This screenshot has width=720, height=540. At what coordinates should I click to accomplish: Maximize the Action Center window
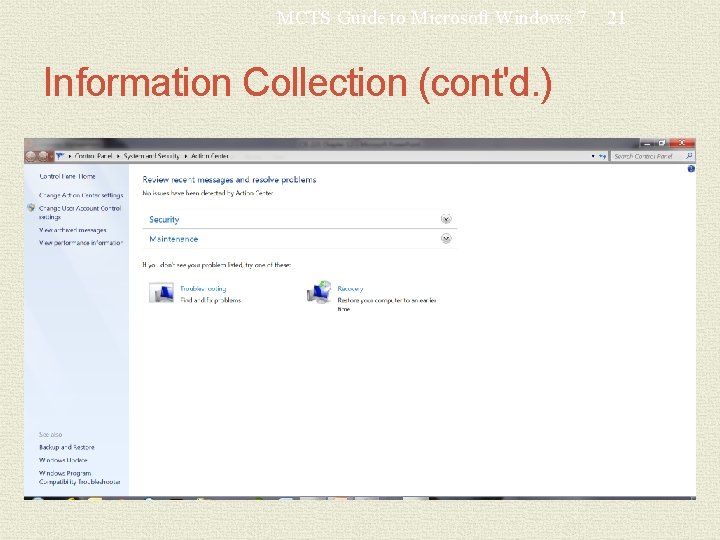coord(662,143)
